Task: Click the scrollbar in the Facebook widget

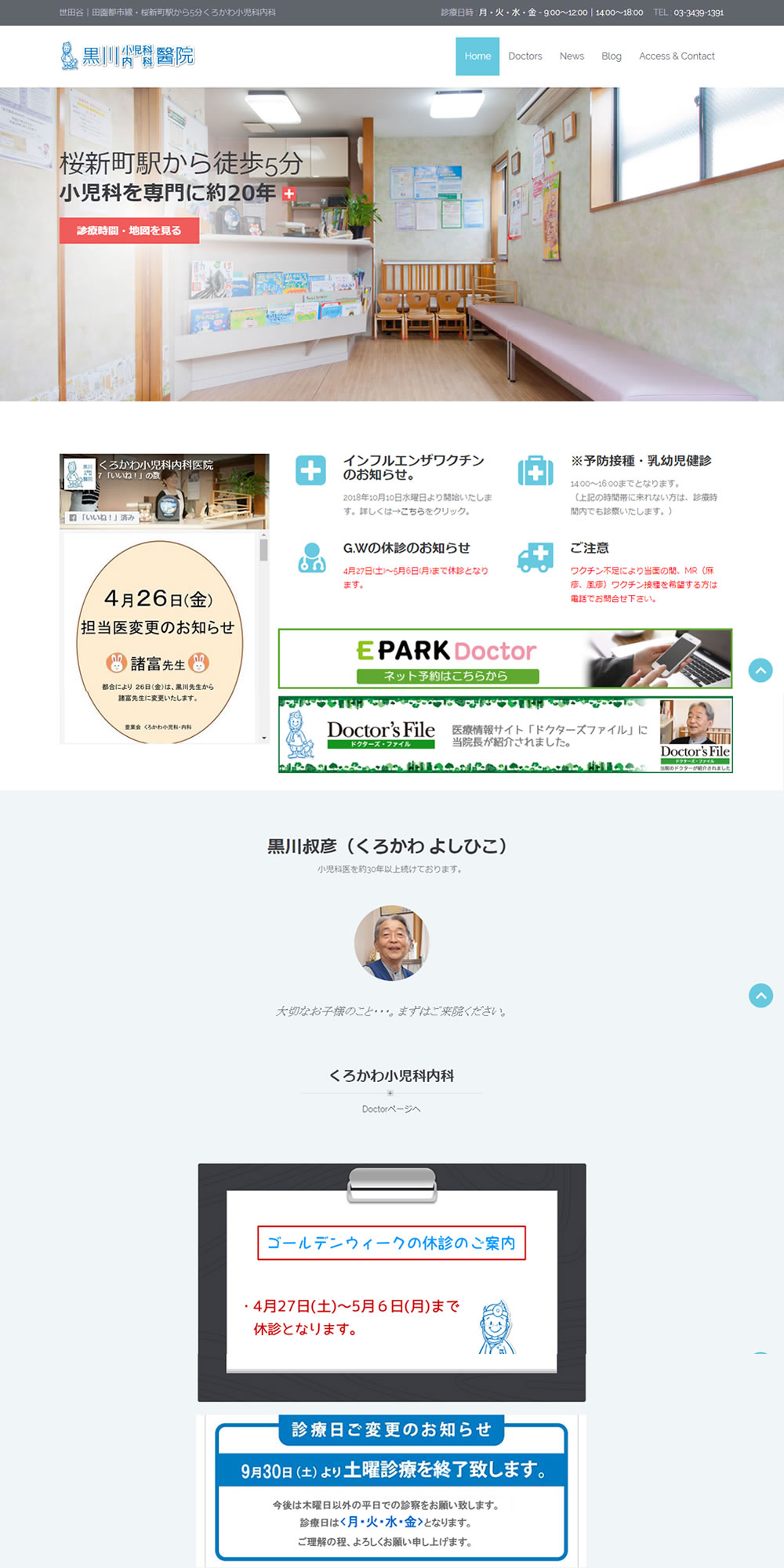Action: tap(263, 549)
